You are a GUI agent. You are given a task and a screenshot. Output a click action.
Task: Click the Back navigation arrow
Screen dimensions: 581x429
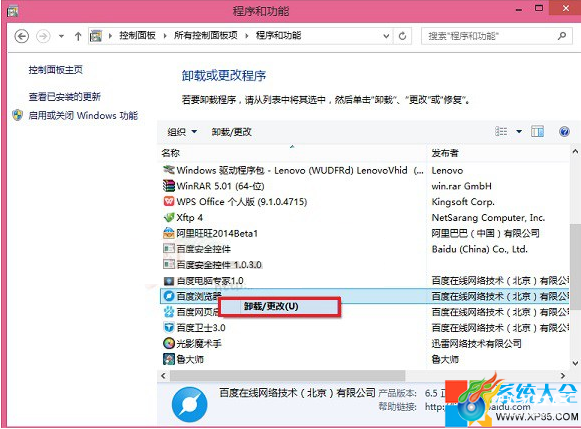tap(21, 36)
